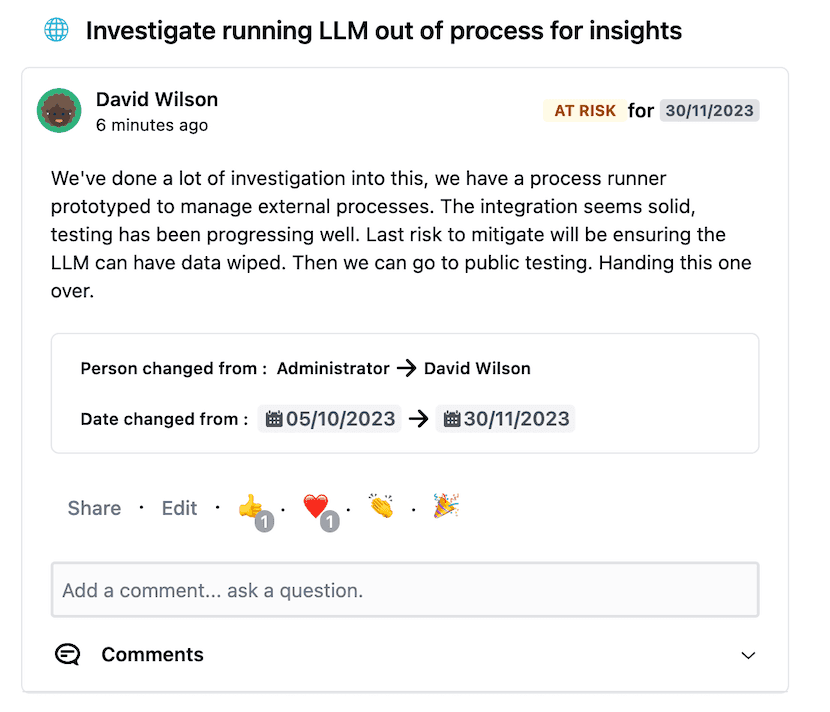
Task: Click the old date 05/10/2023 chip
Action: (330, 419)
